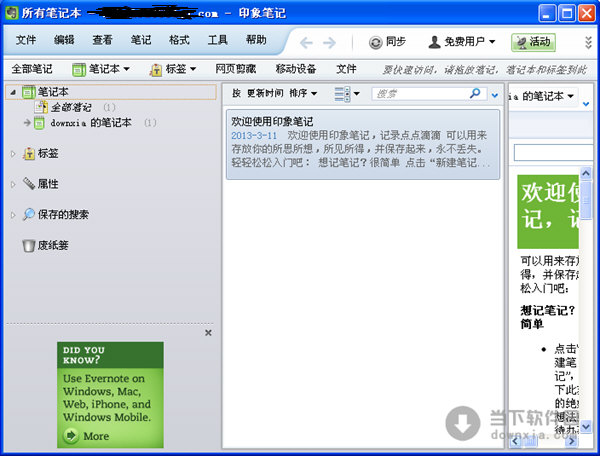The image size is (600, 456).
Task: Click the 属性 ruler icon
Action: click(29, 184)
